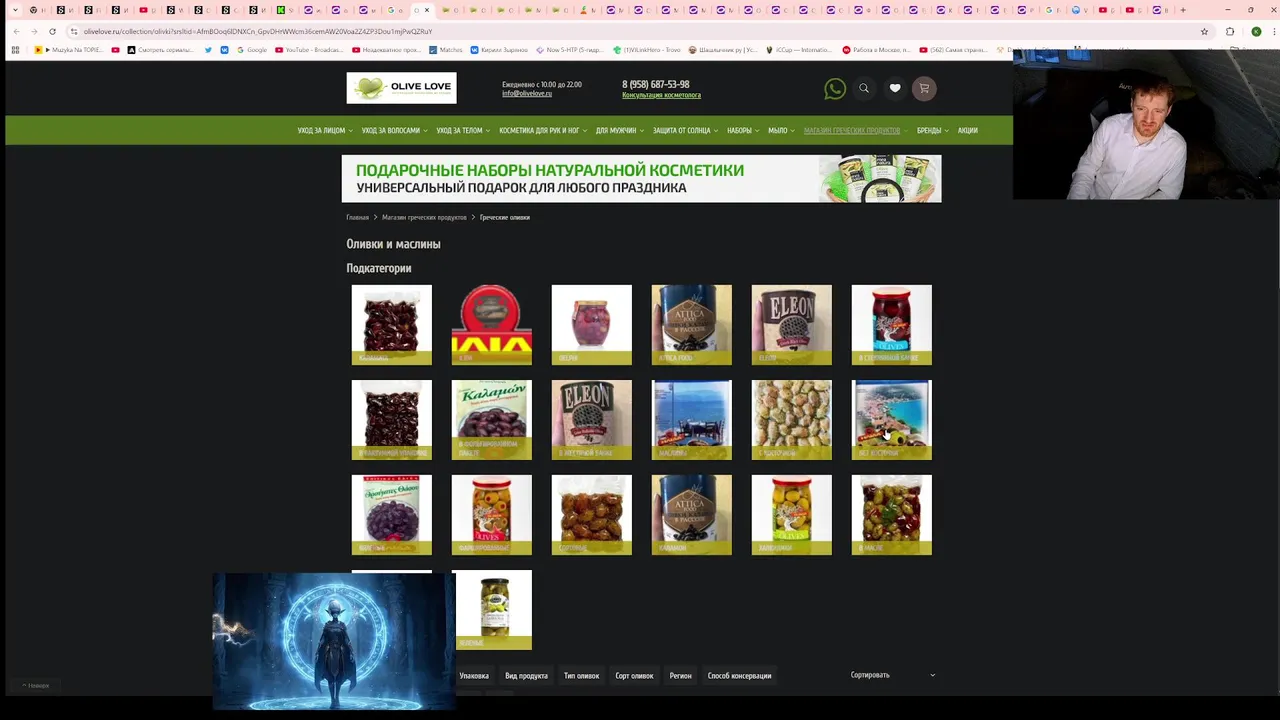This screenshot has height=720, width=1280.
Task: Open WhatsApp chat icon in header
Action: tap(834, 89)
